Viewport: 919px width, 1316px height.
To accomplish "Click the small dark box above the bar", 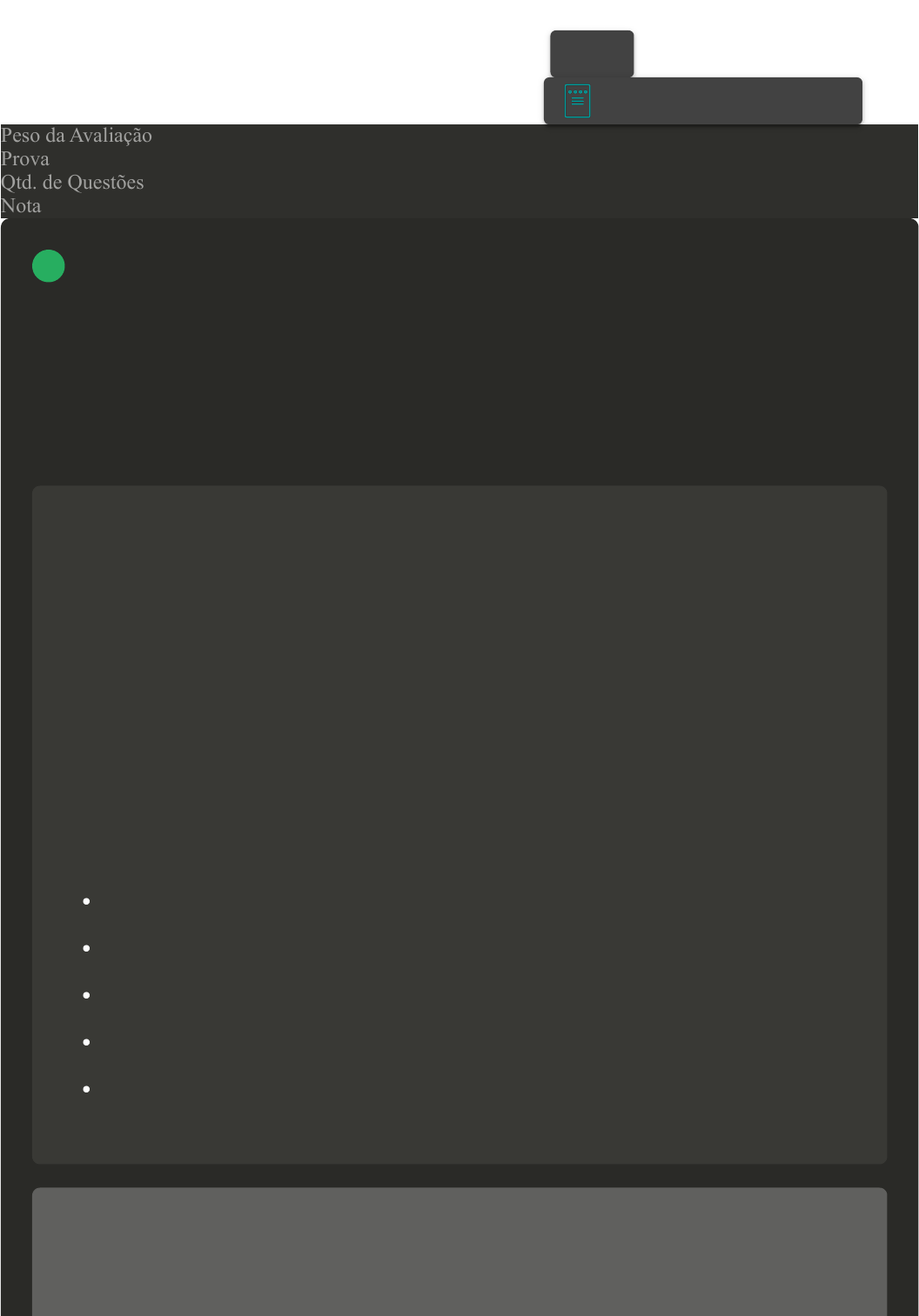I will pos(592,54).
